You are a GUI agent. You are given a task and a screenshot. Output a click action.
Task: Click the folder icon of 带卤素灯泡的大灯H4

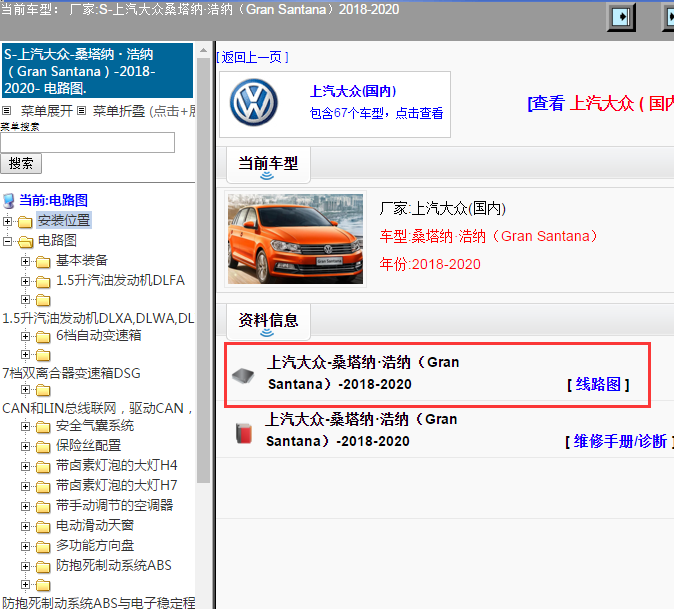click(x=43, y=467)
